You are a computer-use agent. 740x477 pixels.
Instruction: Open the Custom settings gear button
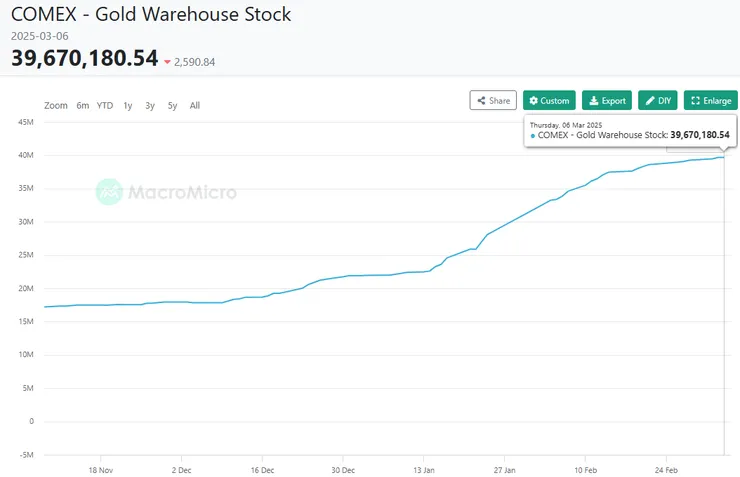click(549, 100)
